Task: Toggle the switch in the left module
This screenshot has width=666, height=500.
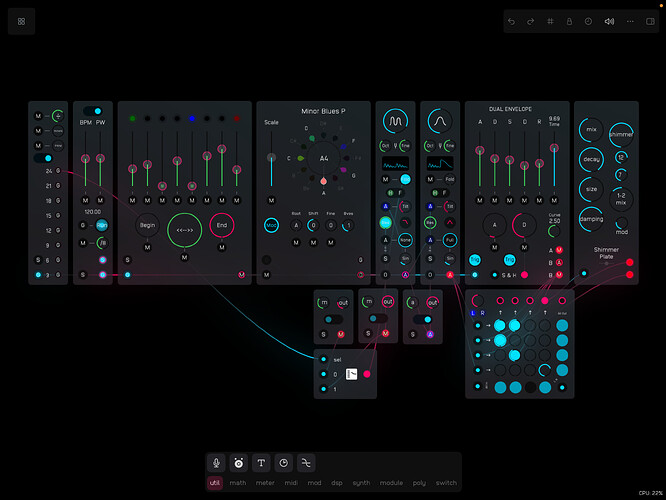Action: point(43,157)
